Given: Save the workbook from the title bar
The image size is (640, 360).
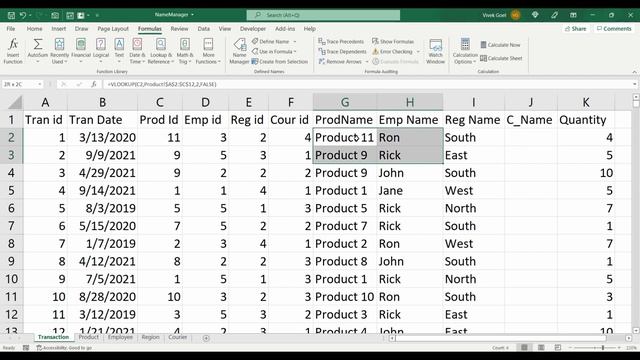Looking at the screenshot, I should pos(11,15).
